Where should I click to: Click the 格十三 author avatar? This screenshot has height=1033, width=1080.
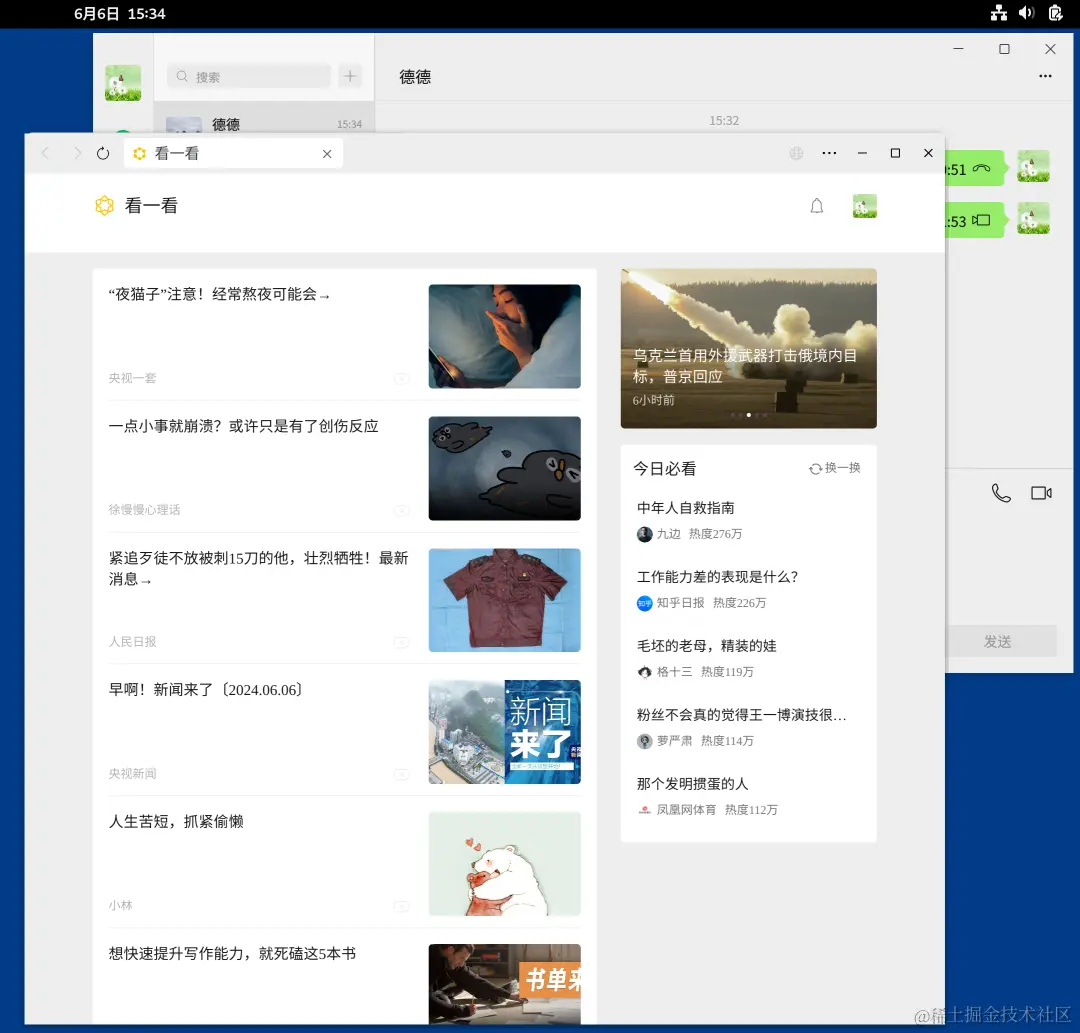click(x=645, y=672)
